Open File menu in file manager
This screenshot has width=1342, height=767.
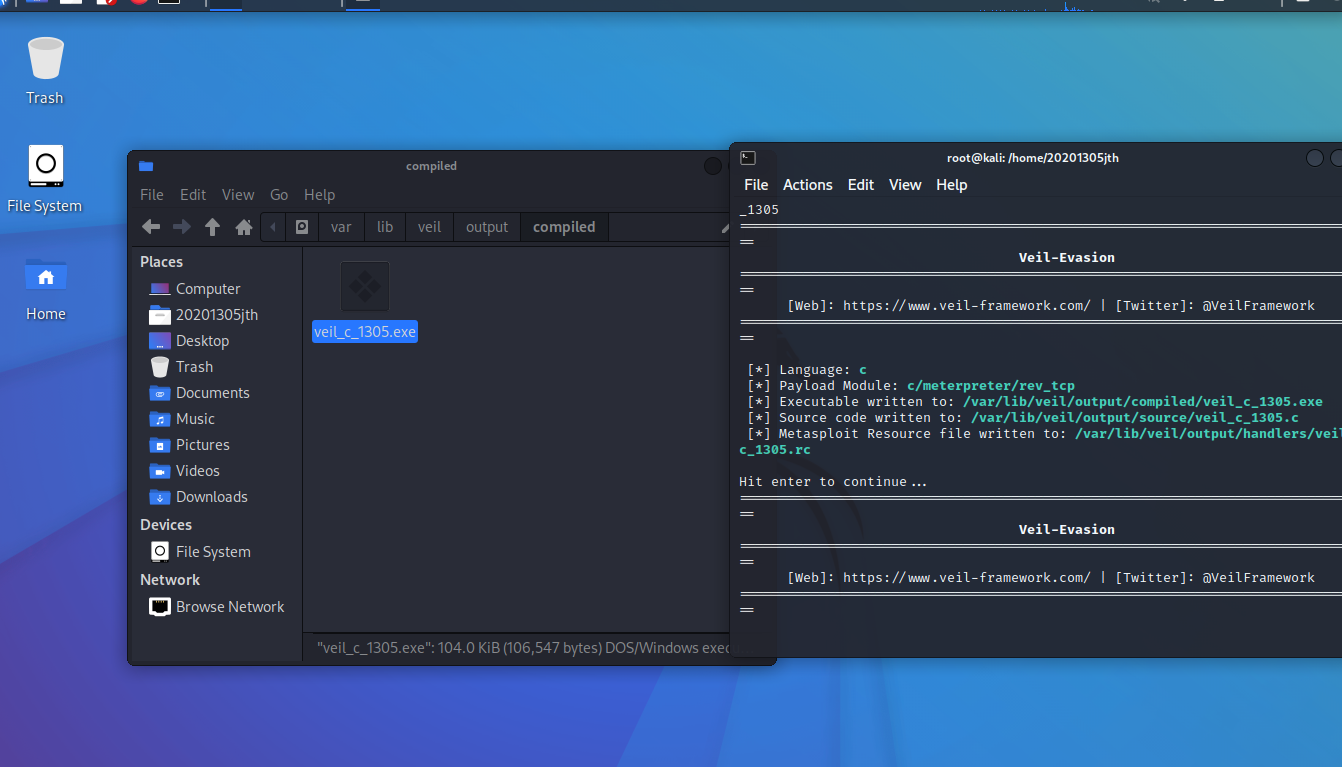coord(152,195)
